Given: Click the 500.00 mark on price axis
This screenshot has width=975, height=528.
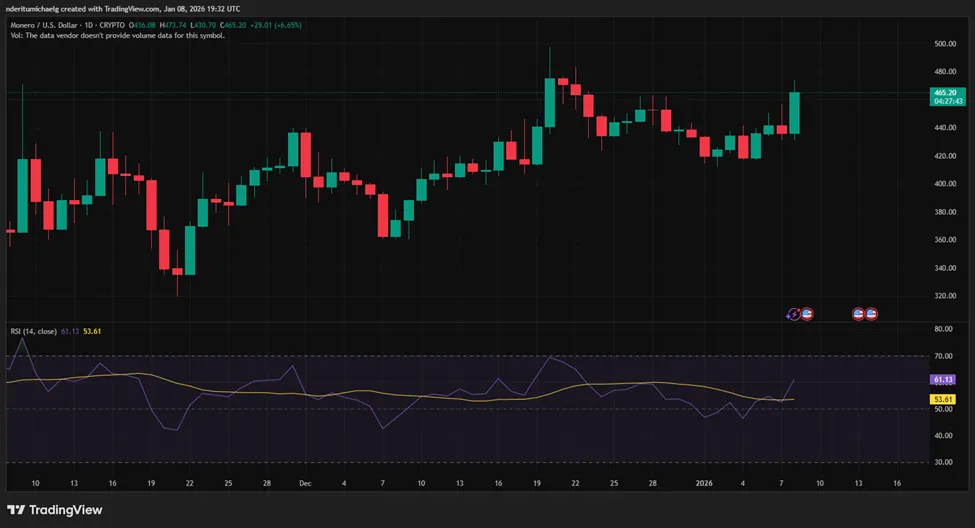Looking at the screenshot, I should click(x=946, y=44).
